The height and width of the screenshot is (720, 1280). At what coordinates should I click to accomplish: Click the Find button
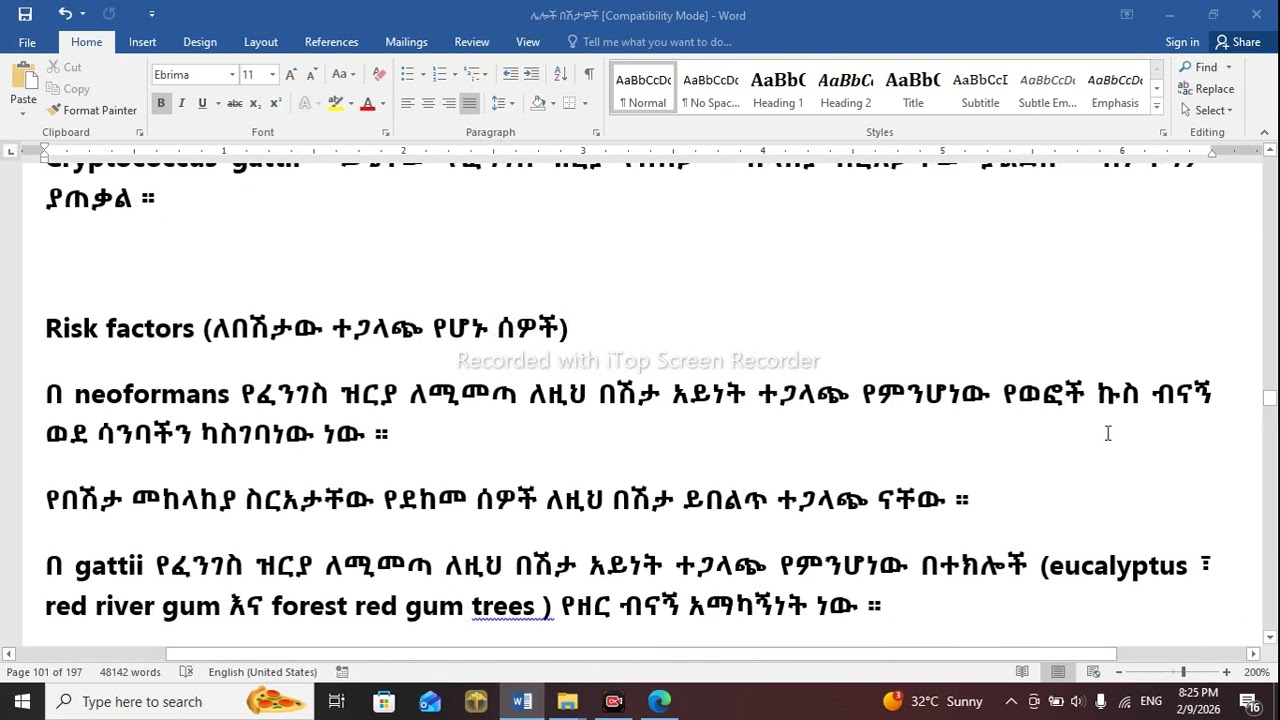point(1198,67)
